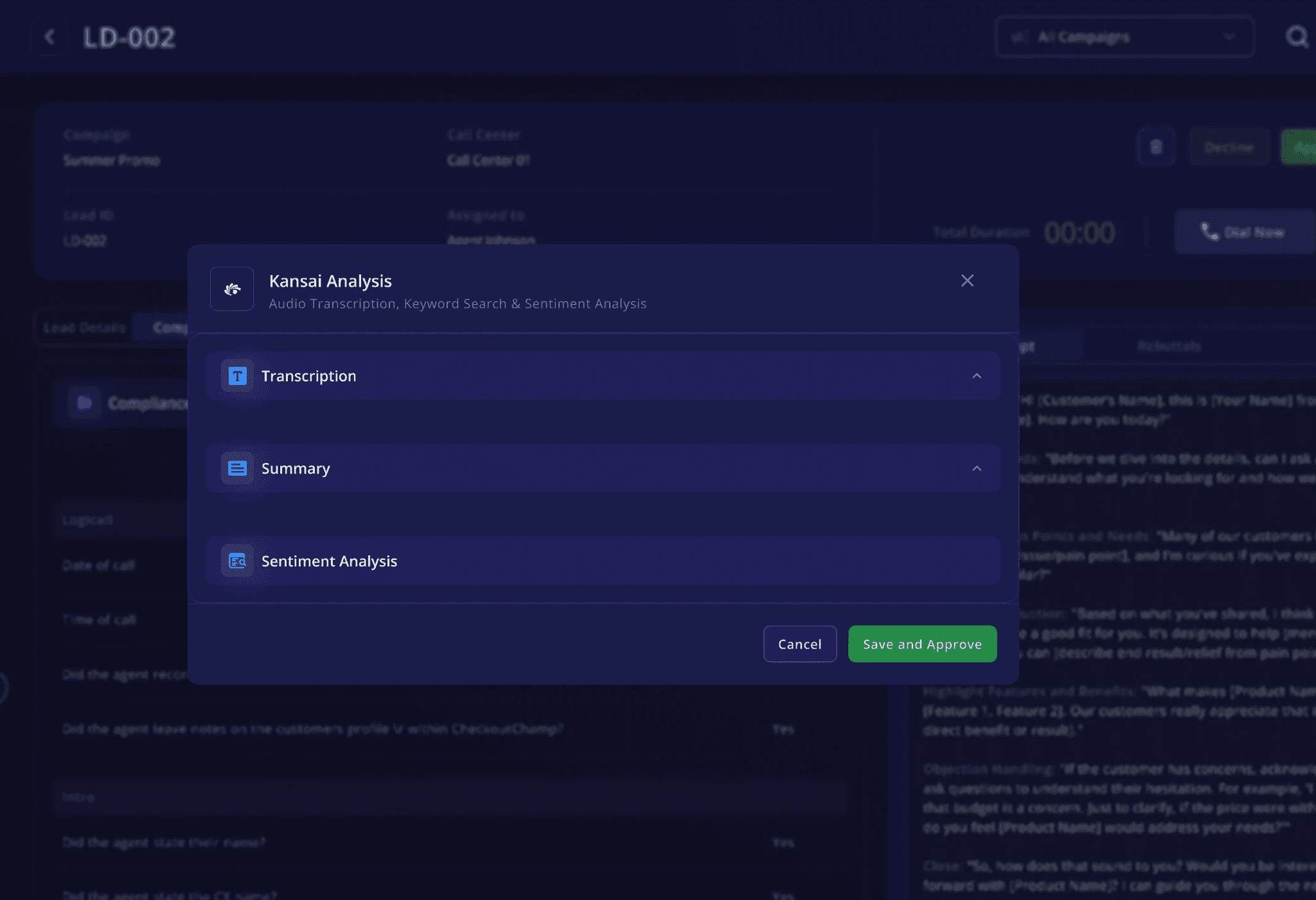The height and width of the screenshot is (900, 1316).
Task: Click Save and Approve
Action: point(922,644)
